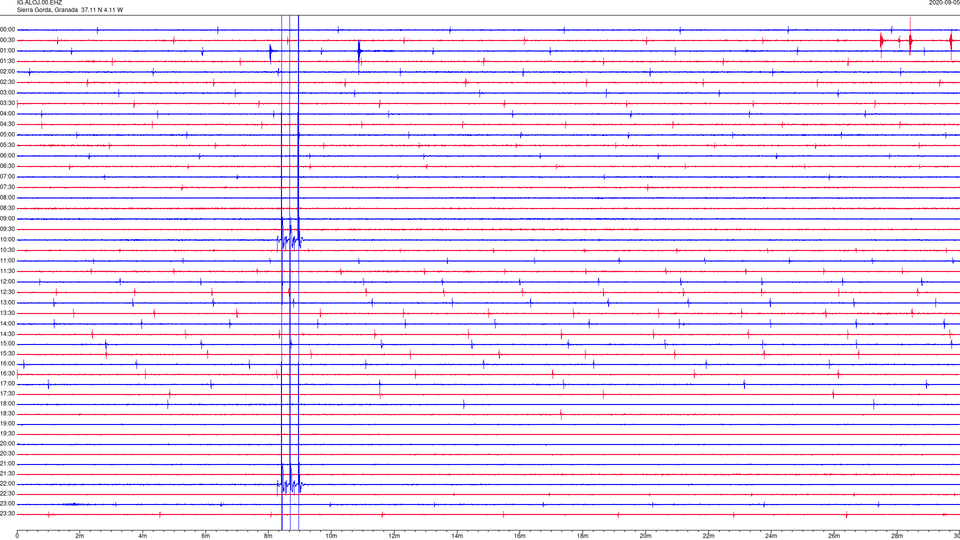Pick the 10:30 row label
The width and height of the screenshot is (960, 540).
pyautogui.click(x=7, y=250)
